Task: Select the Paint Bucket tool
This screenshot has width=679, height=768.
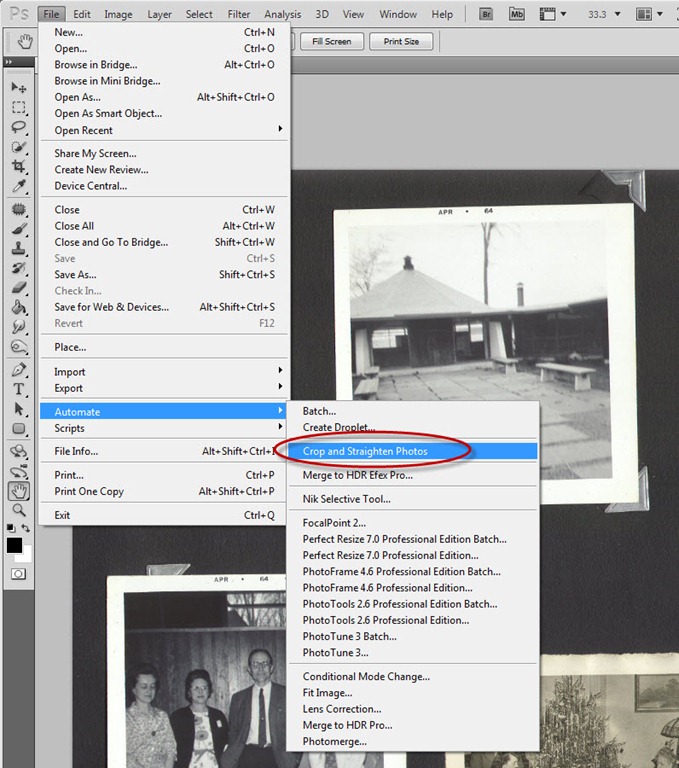Action: [19, 308]
